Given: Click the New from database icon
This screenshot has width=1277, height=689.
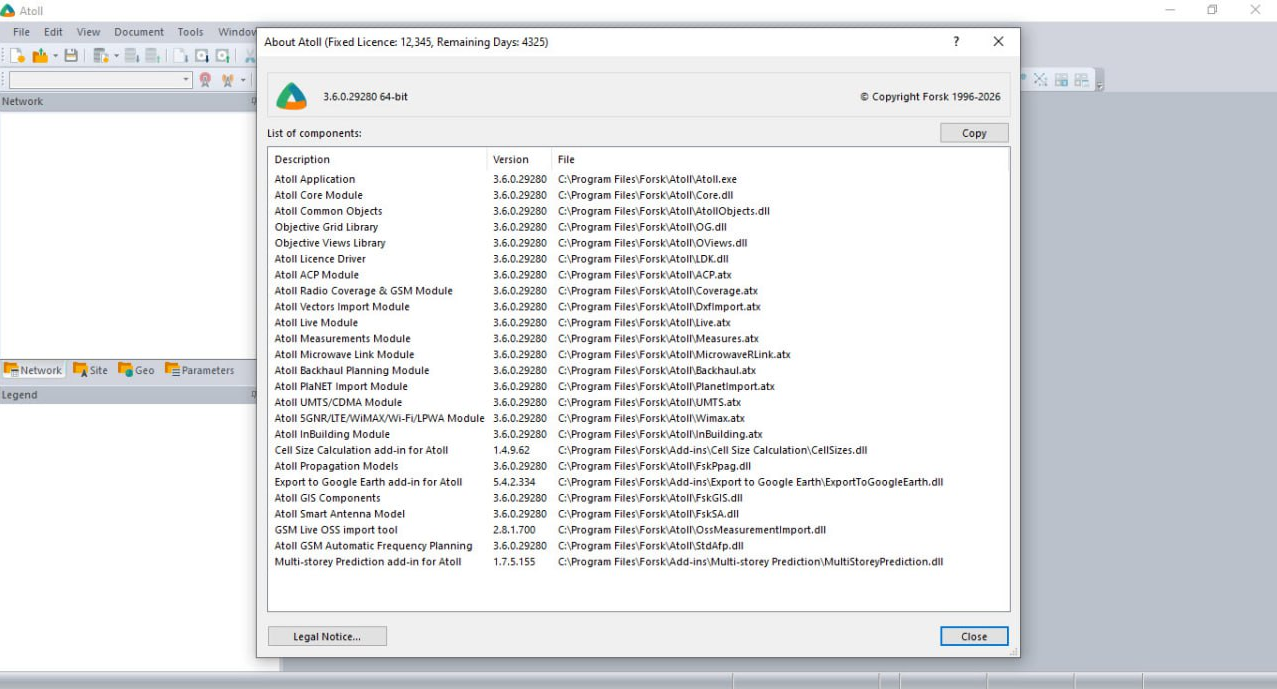Looking at the screenshot, I should click(x=101, y=55).
